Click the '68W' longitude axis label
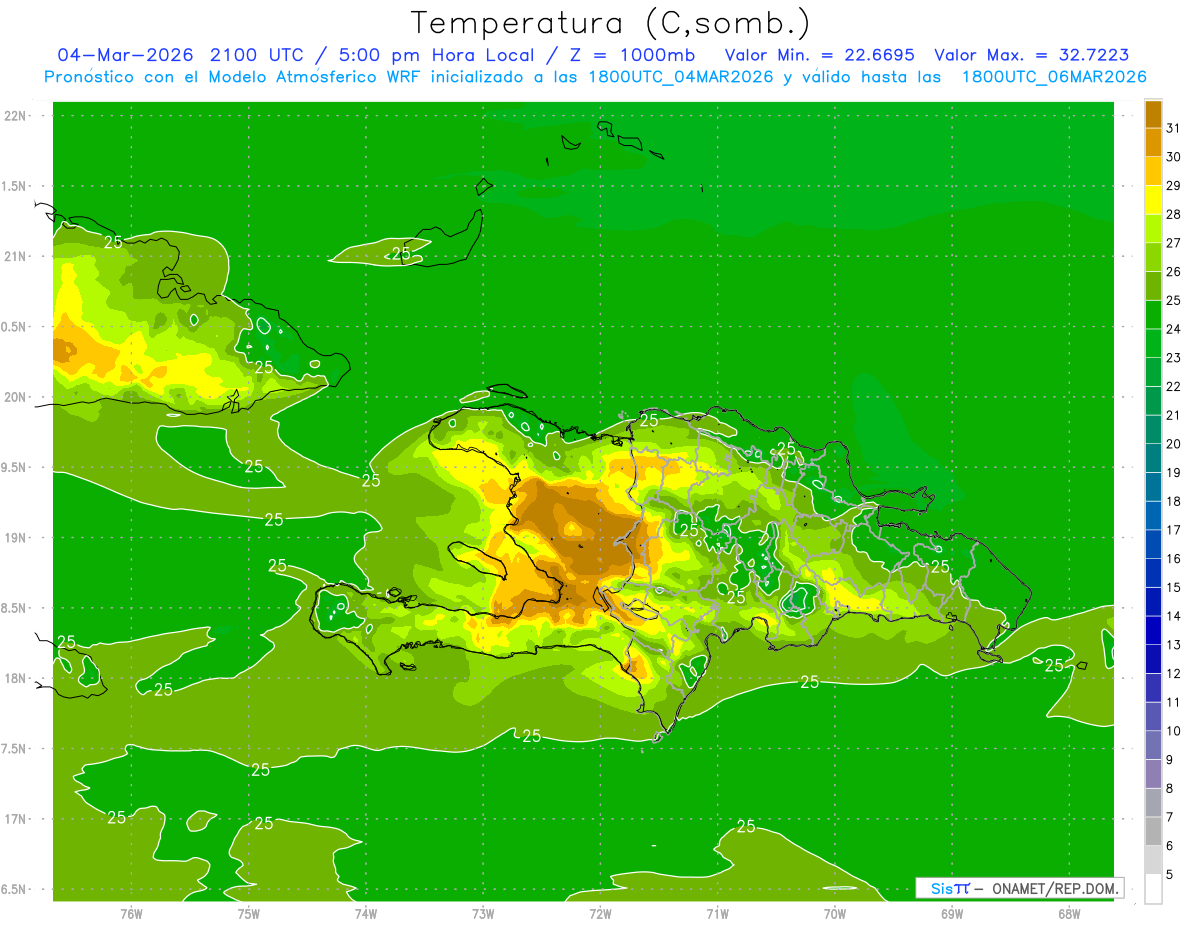1200x927 pixels. click(x=1069, y=914)
